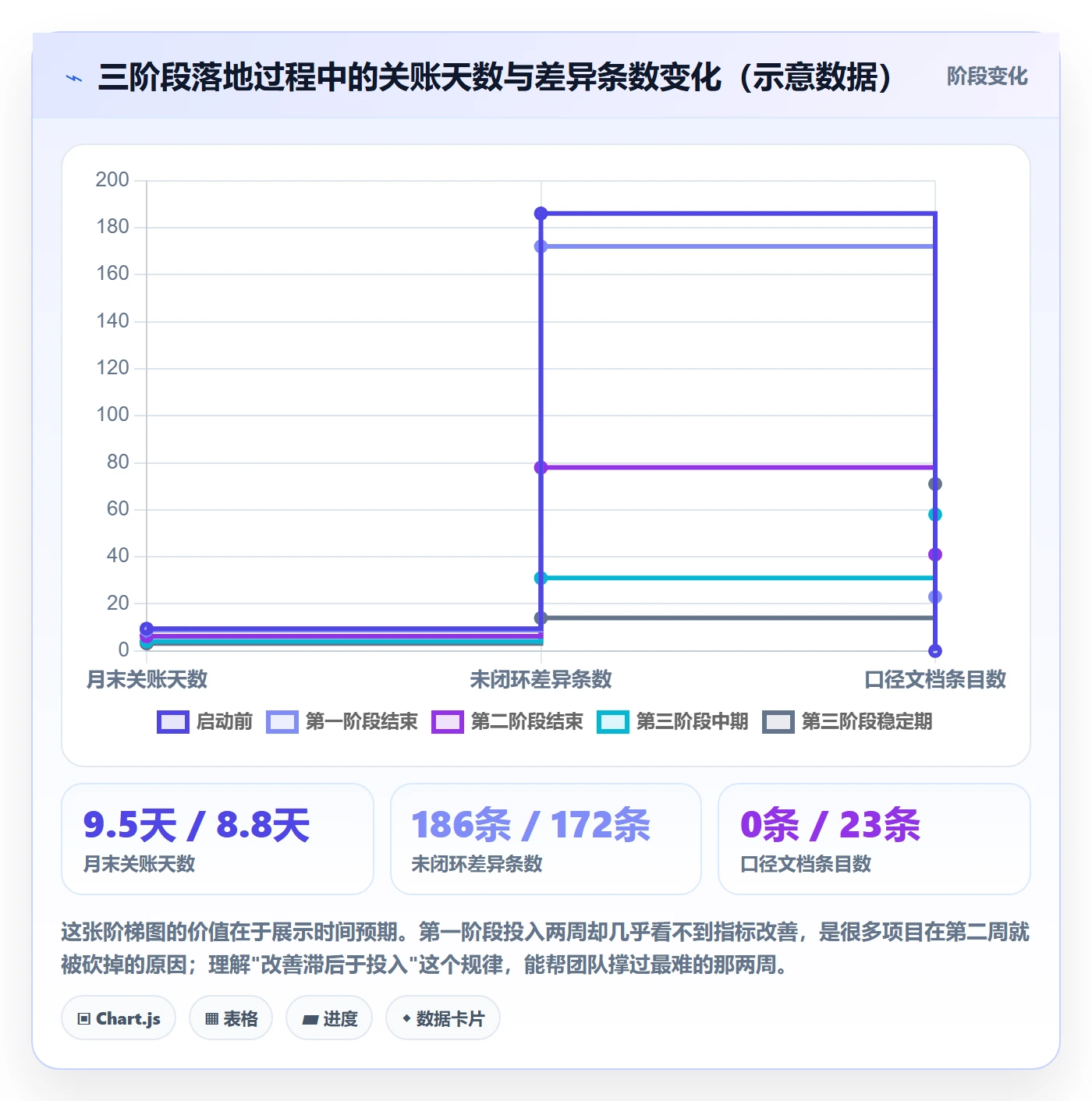The image size is (1092, 1101).
Task: Hide the 第二阶段结束 series via its legend label
Action: (x=527, y=722)
